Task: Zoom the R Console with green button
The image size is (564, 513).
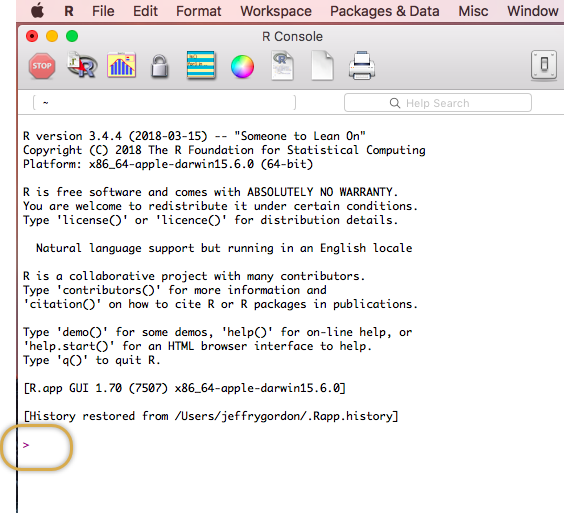Action: pos(72,36)
